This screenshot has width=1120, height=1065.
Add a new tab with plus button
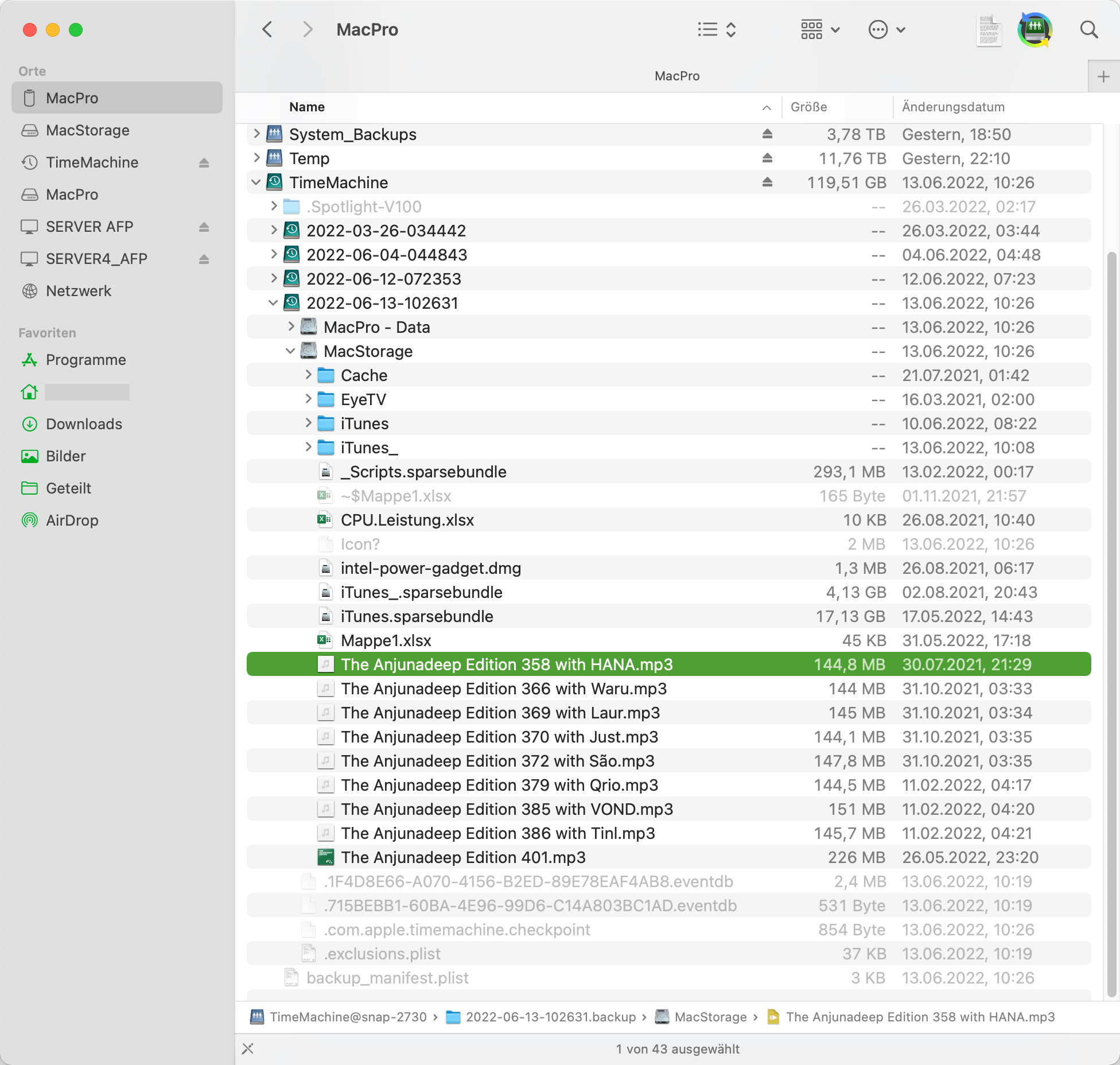pyautogui.click(x=1103, y=77)
